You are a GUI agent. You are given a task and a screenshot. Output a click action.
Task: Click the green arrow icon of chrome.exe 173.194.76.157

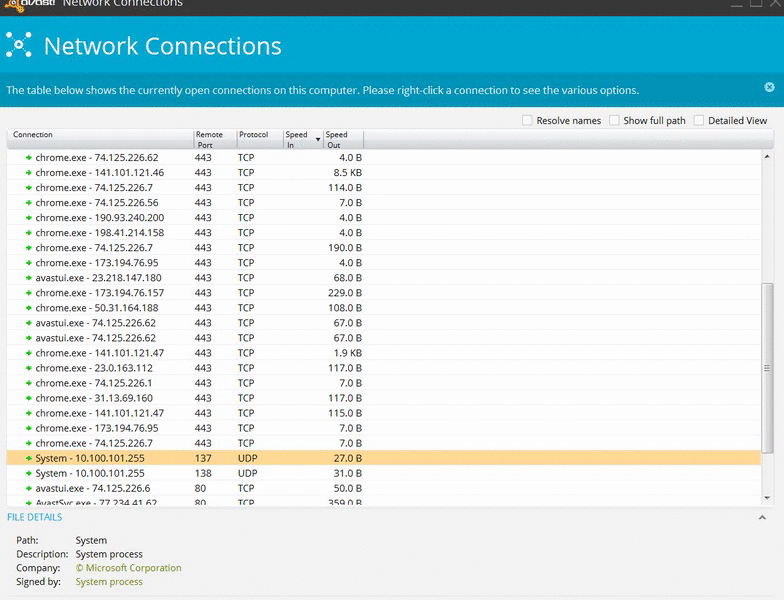pyautogui.click(x=28, y=292)
